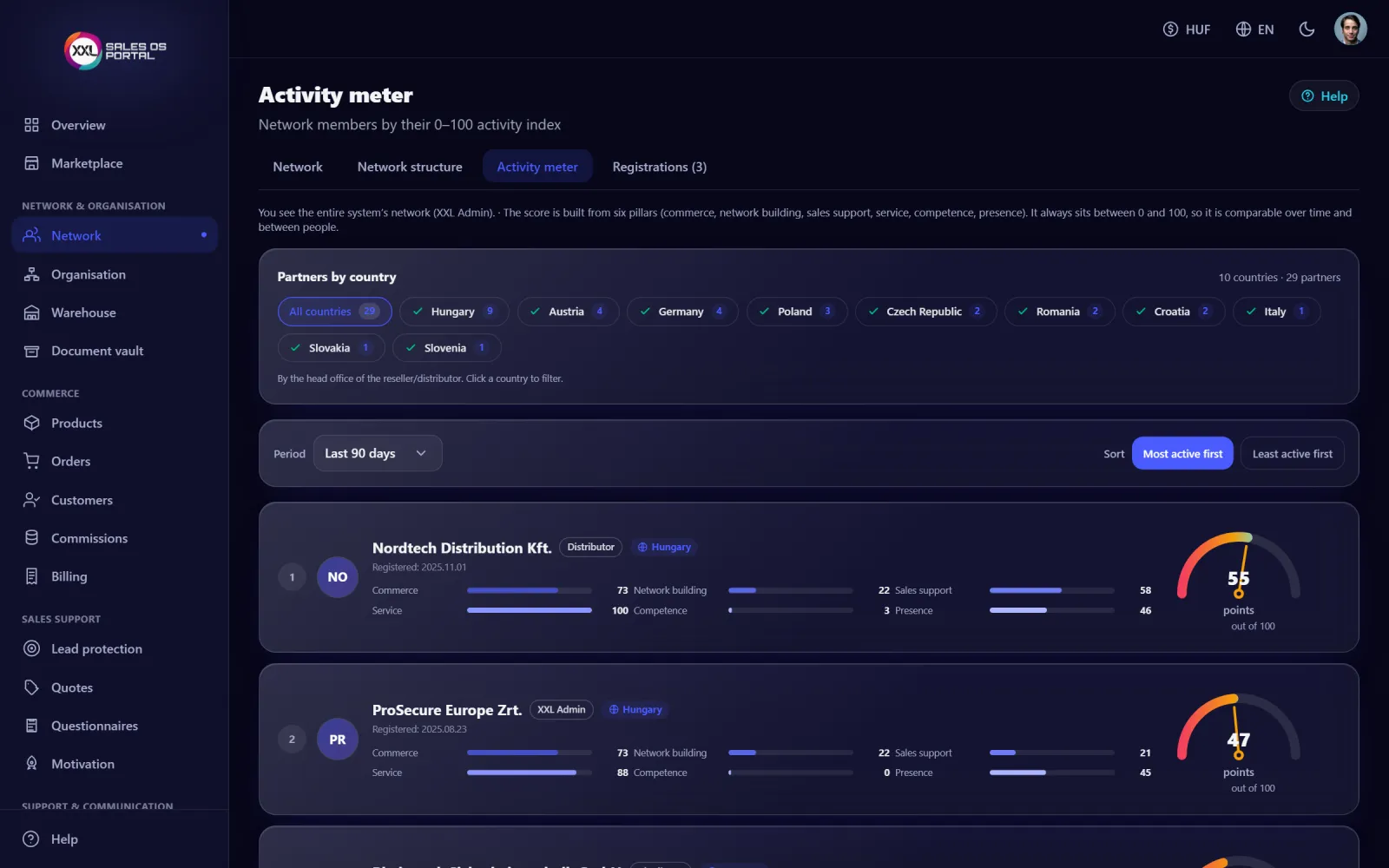This screenshot has width=1389, height=868.
Task: Click the Motivation award icon
Action: pos(32,764)
